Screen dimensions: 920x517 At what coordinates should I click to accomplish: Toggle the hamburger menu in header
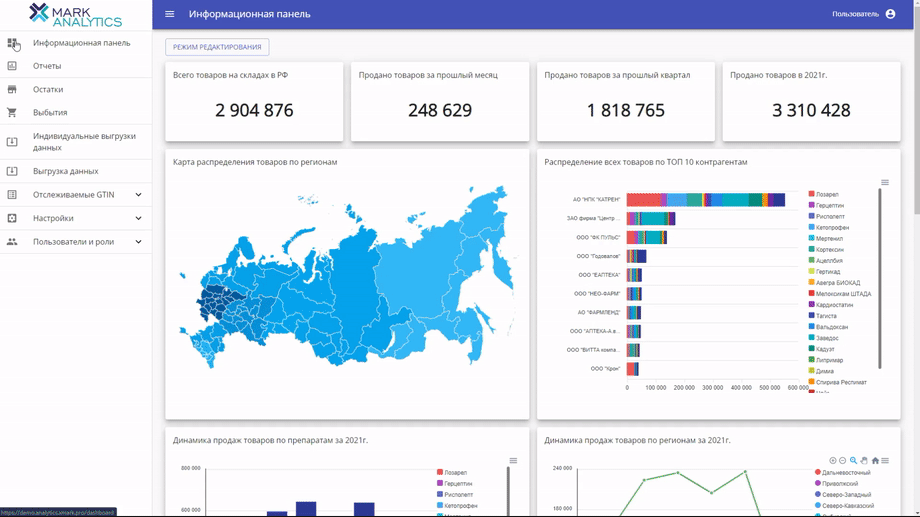[x=170, y=14]
